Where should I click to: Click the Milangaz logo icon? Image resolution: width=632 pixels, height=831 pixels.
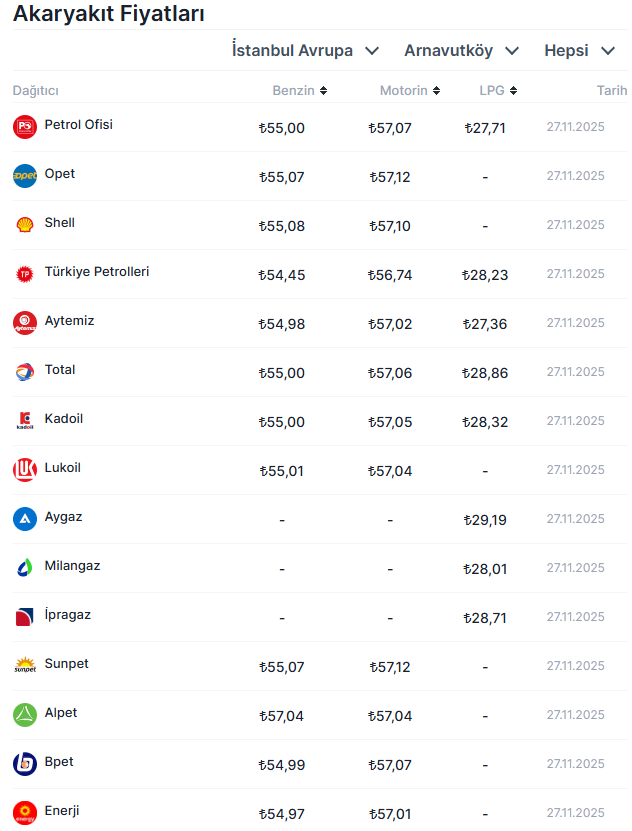25,568
